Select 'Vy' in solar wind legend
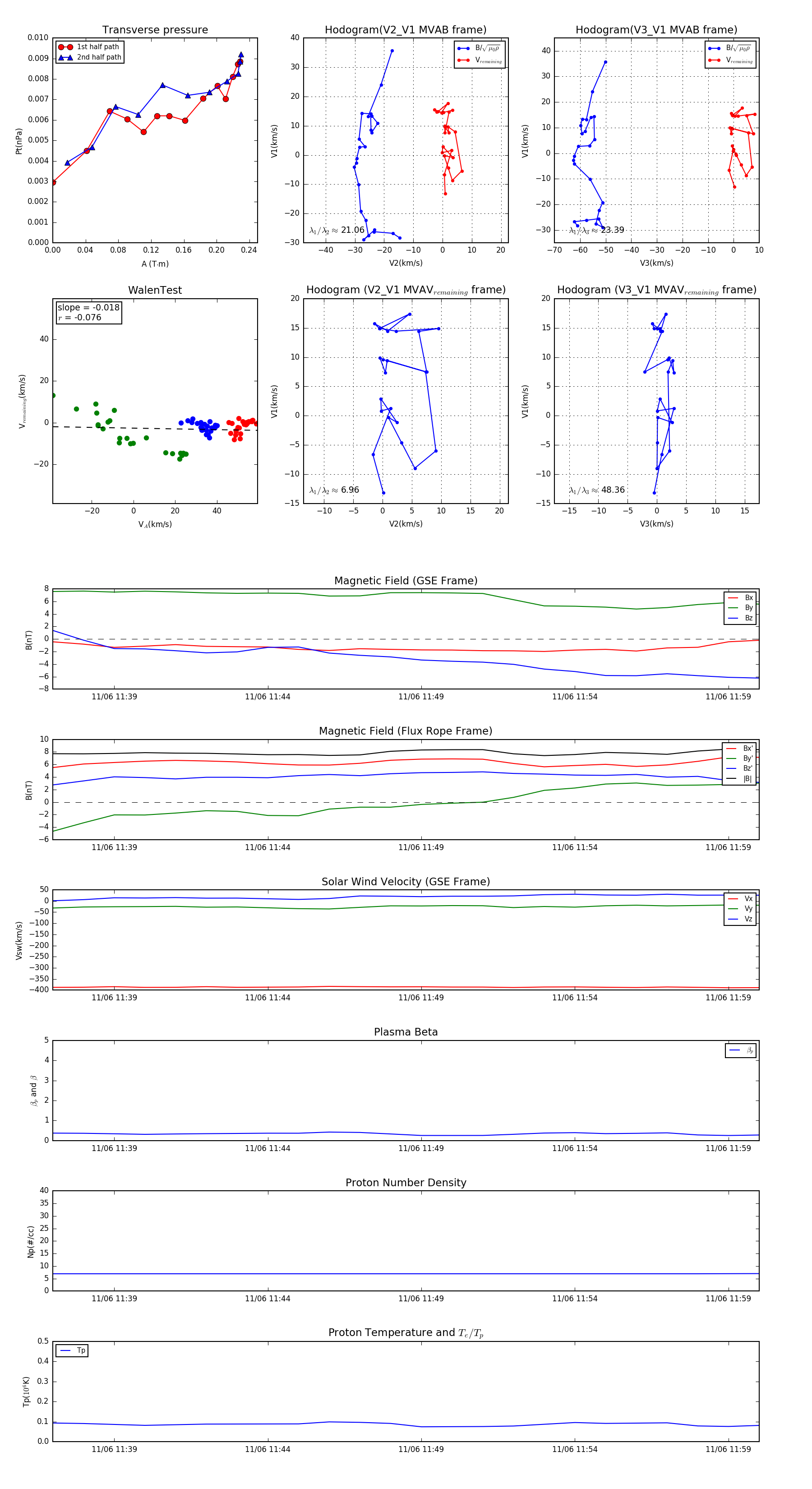Image resolution: width=812 pixels, height=1489 pixels. click(x=740, y=909)
